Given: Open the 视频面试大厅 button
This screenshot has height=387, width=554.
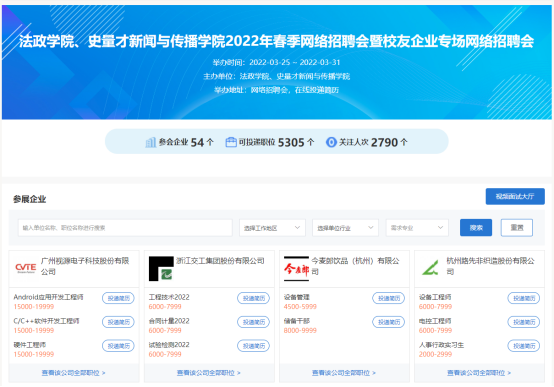Looking at the screenshot, I should point(515,197).
